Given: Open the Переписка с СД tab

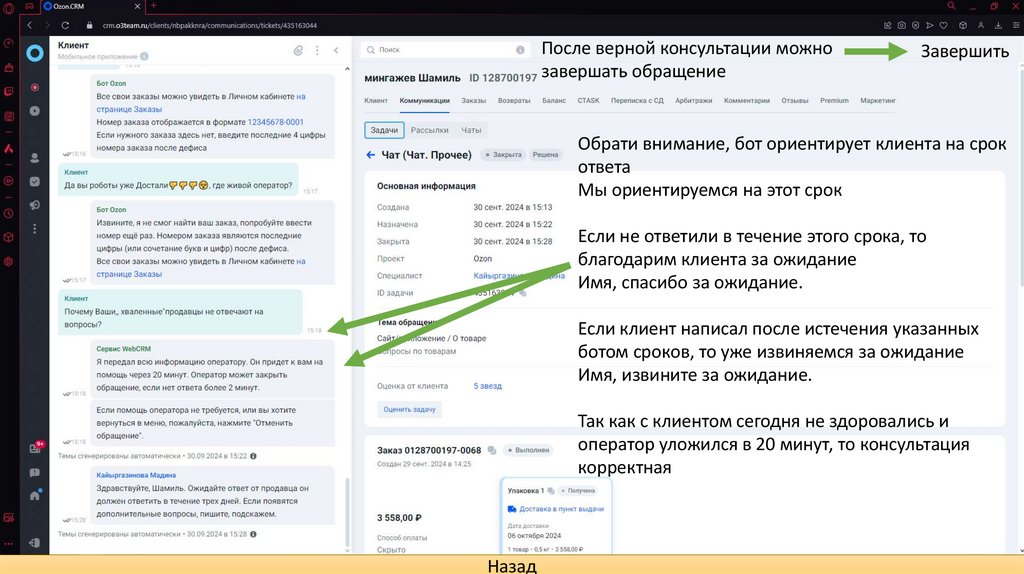Looking at the screenshot, I should point(637,101).
